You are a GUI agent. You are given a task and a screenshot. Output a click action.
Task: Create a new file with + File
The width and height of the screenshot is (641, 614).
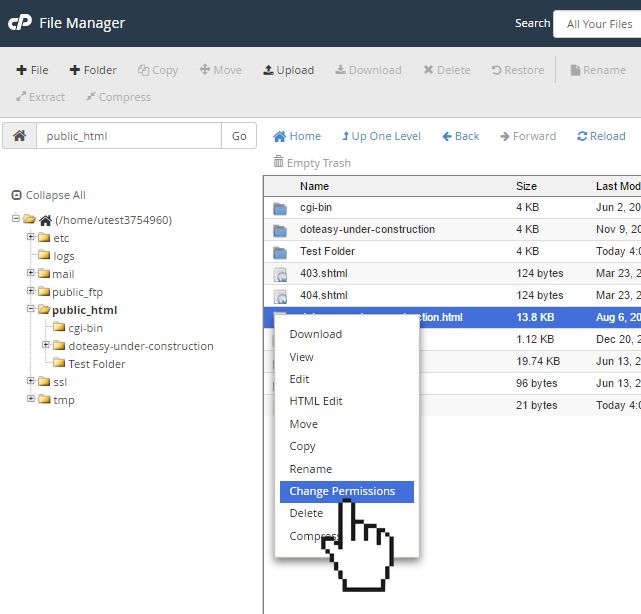point(32,70)
